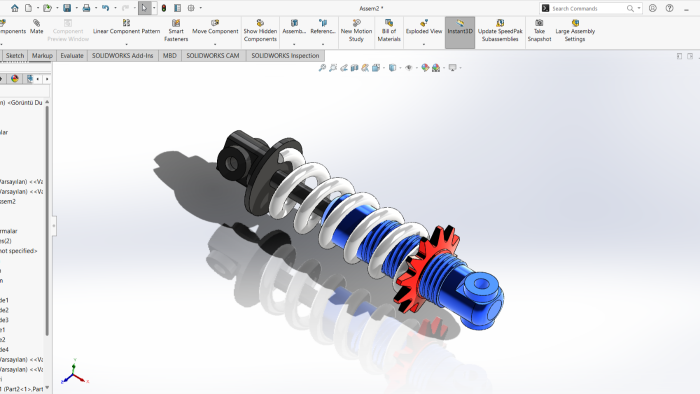Create a new document

coord(29,8)
